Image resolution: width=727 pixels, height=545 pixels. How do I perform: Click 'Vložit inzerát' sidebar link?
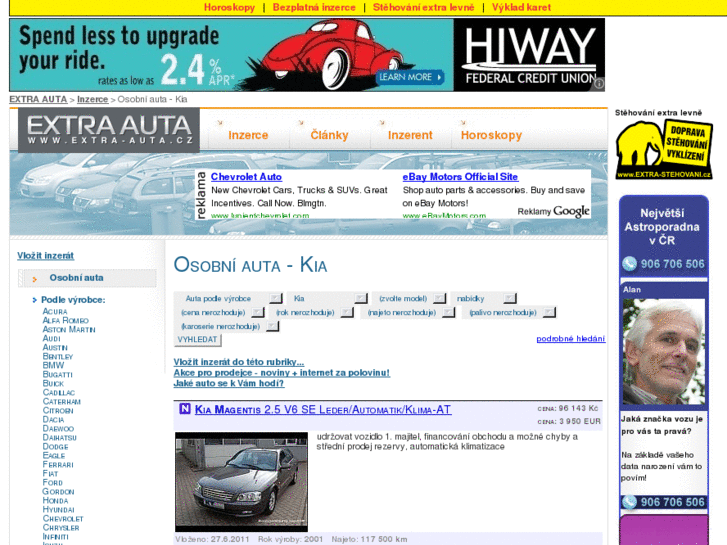coord(45,256)
